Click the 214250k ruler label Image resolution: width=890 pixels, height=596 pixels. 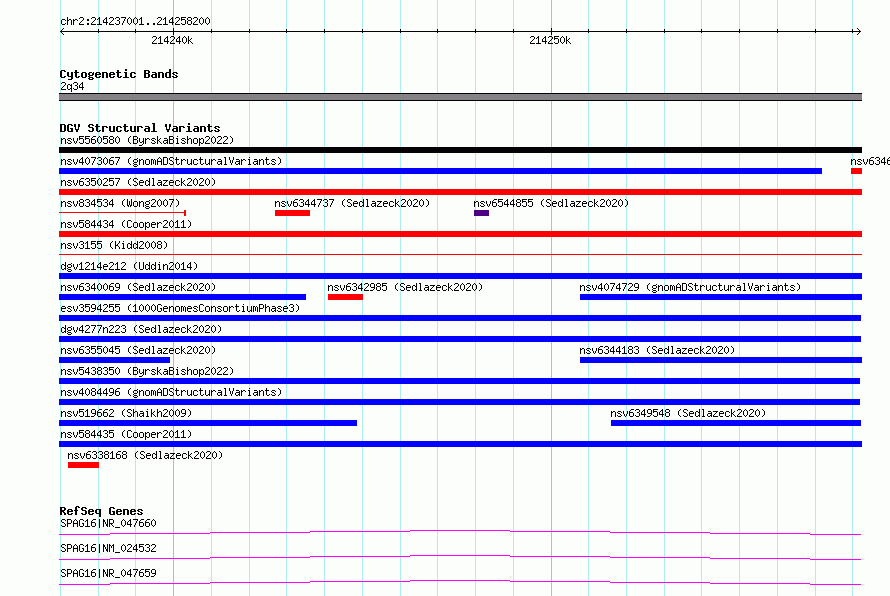pyautogui.click(x=550, y=40)
